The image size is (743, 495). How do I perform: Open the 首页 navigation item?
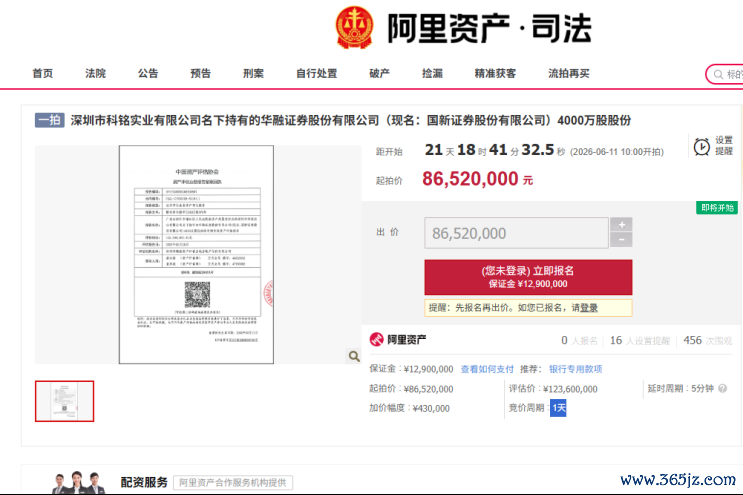click(x=43, y=73)
